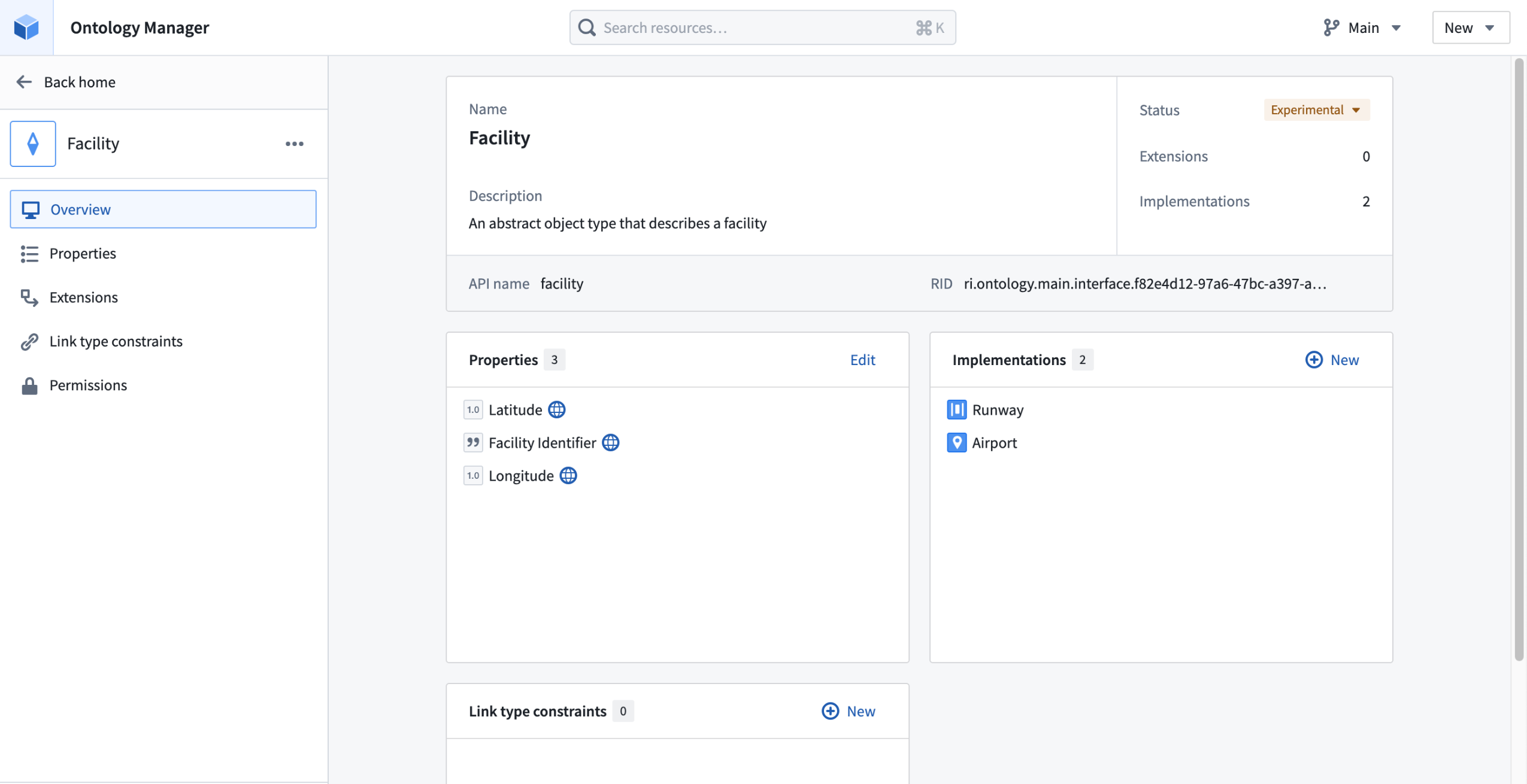Click the plus icon in Implementations card
1527x784 pixels.
pyautogui.click(x=1314, y=360)
